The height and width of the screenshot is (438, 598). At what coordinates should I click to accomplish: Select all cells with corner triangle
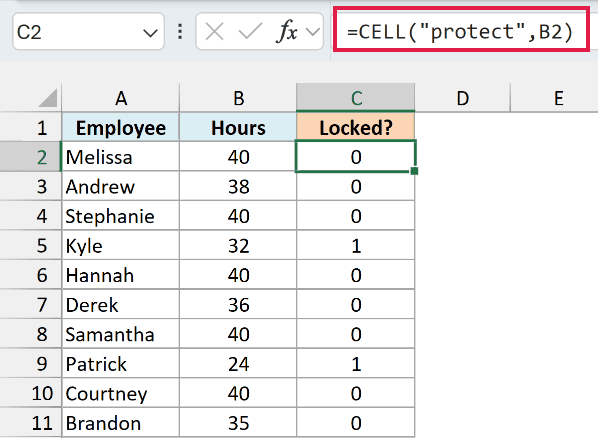point(48,98)
